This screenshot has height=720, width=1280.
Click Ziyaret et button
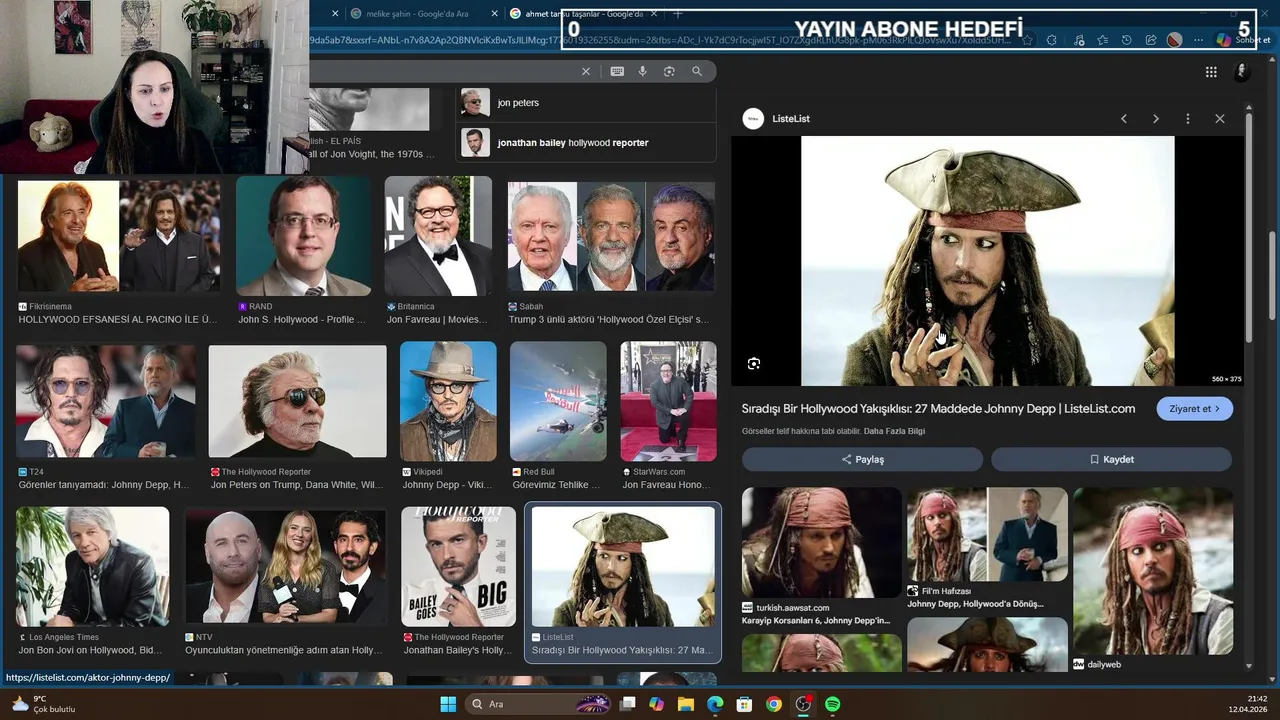coord(1194,409)
